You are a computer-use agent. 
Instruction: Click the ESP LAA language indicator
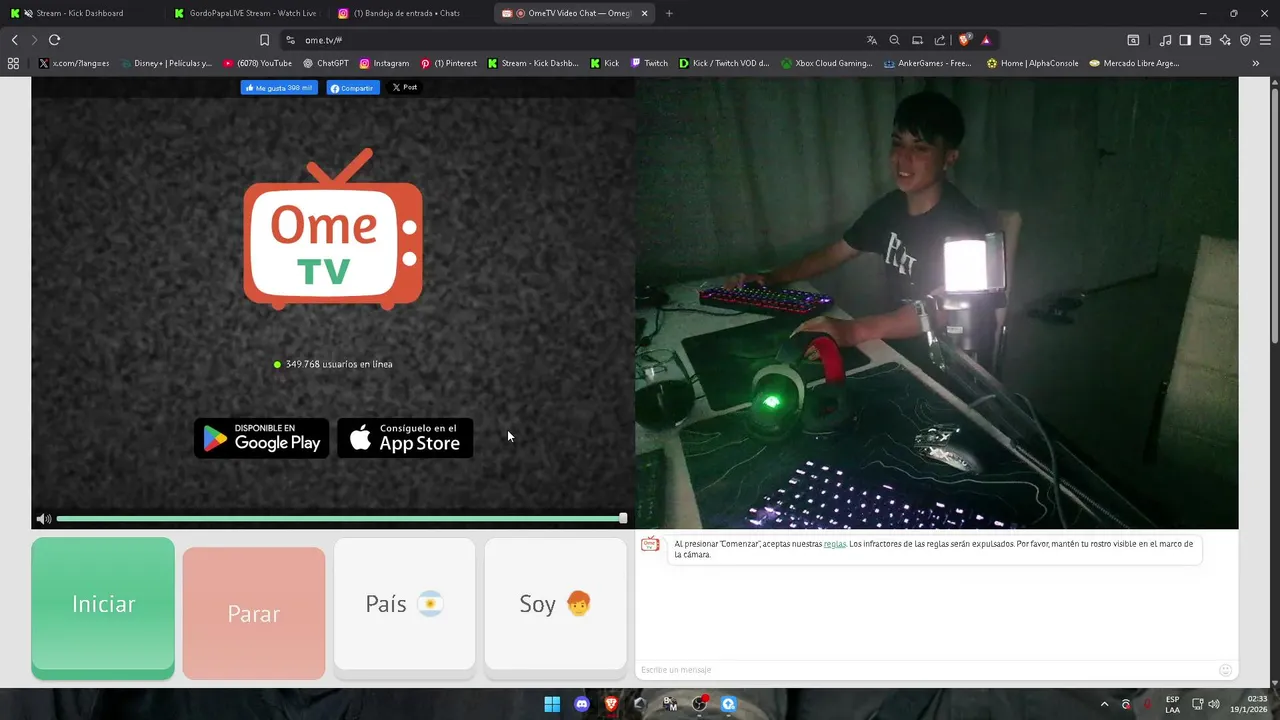[1172, 704]
